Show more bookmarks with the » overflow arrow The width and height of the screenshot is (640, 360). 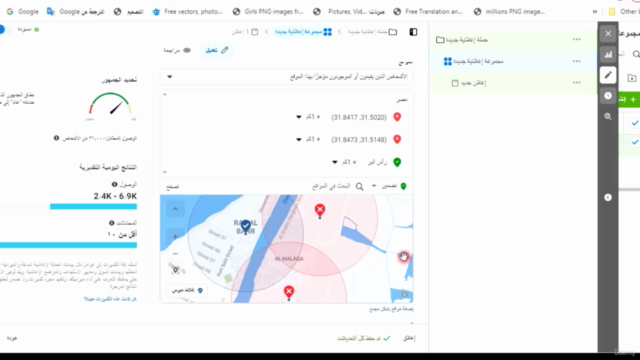point(595,11)
